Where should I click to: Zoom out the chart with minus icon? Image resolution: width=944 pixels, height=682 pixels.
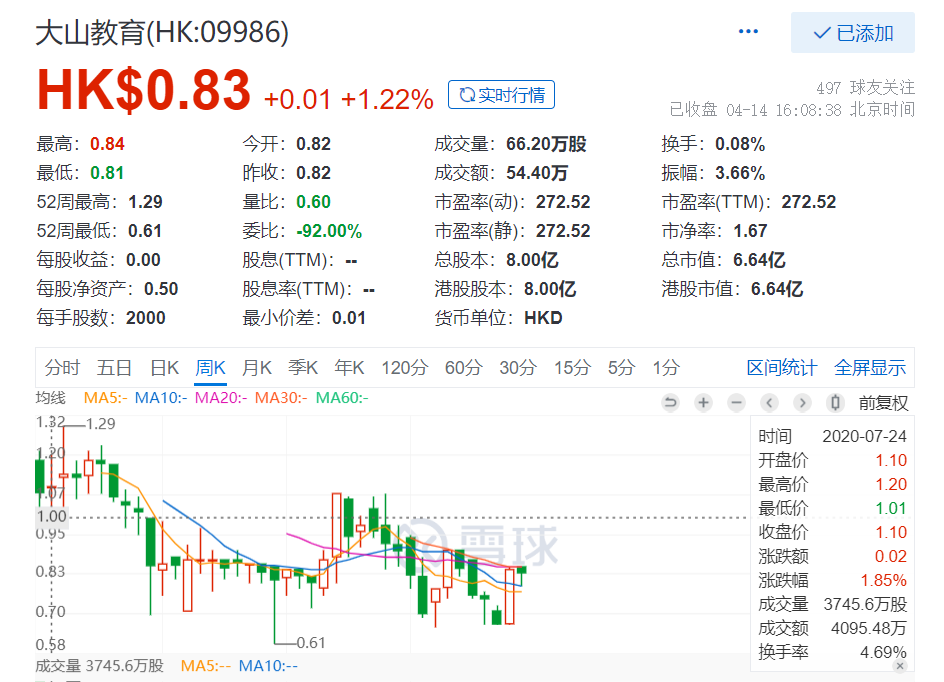coord(736,403)
